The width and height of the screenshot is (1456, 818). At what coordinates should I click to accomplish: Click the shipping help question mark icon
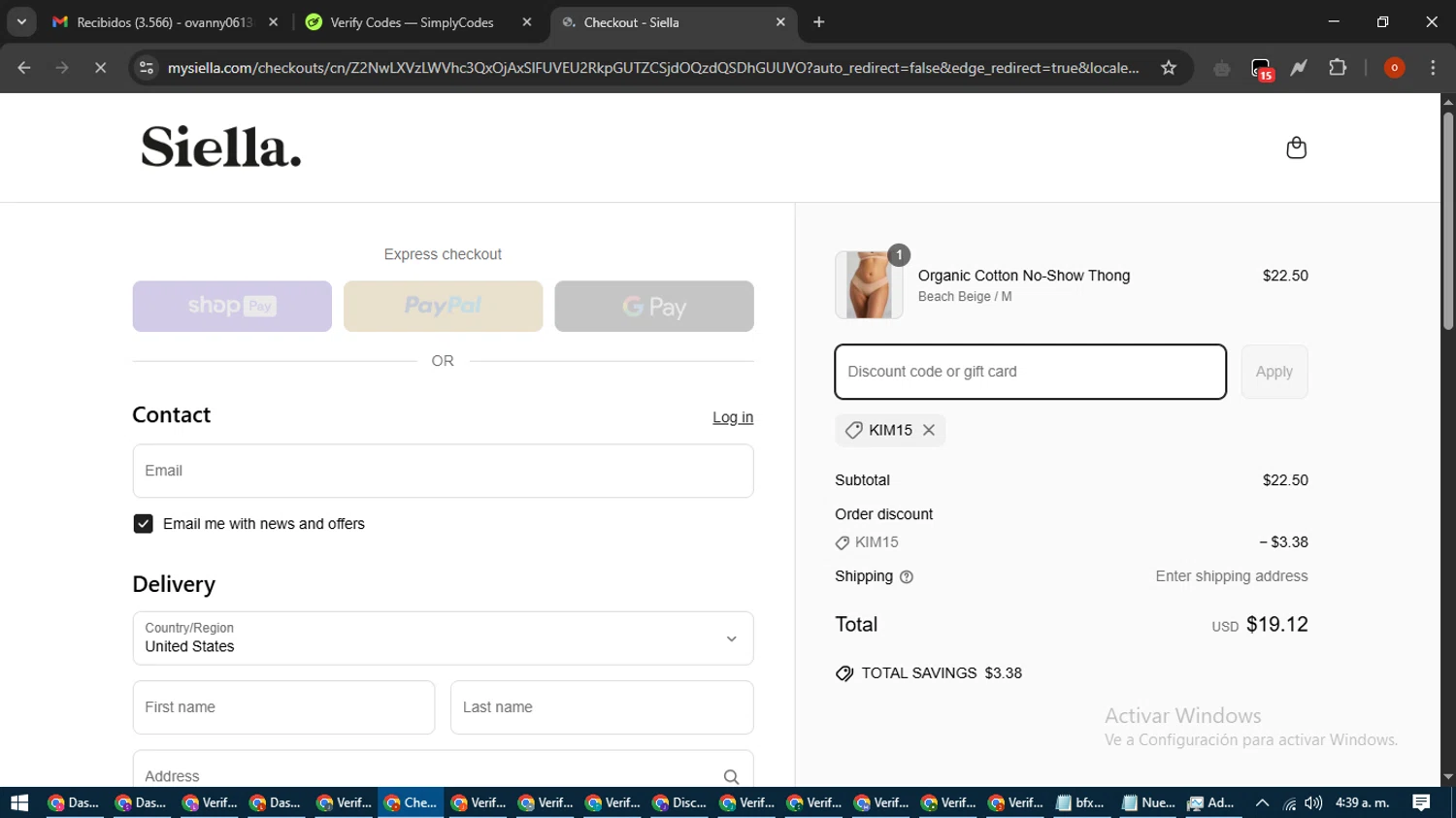point(907,576)
